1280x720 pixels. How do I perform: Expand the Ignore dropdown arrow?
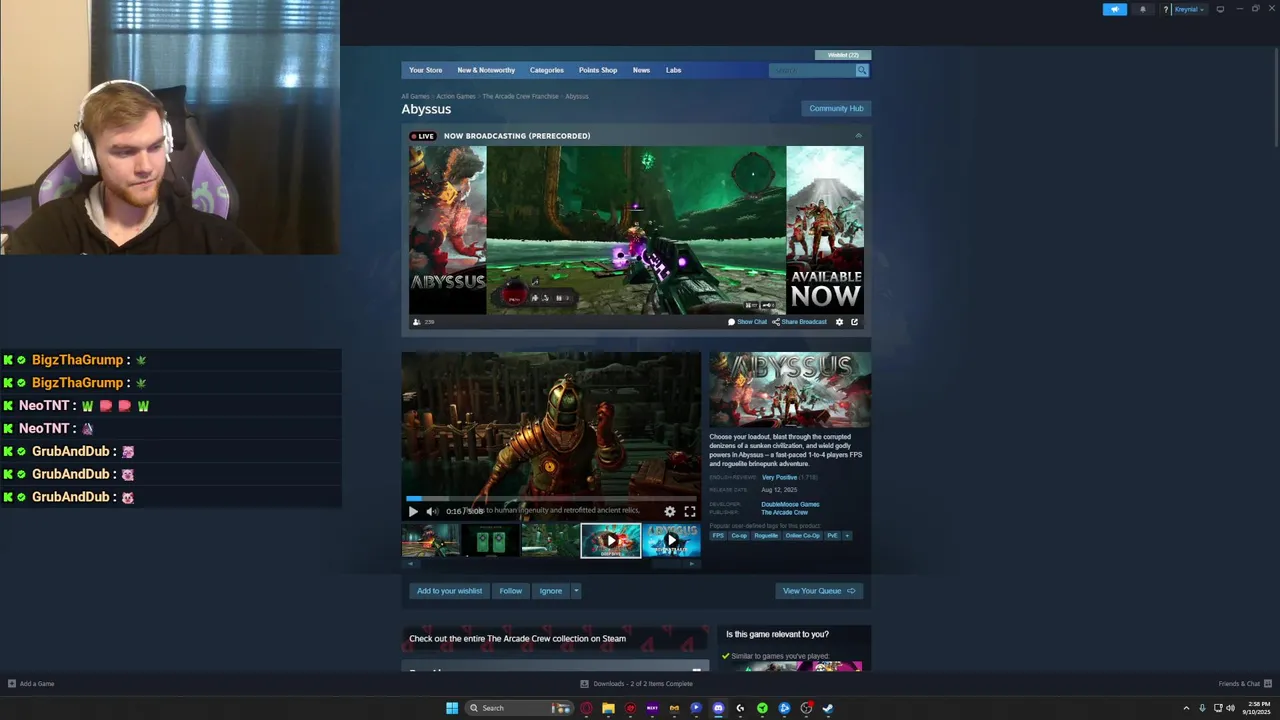(576, 591)
